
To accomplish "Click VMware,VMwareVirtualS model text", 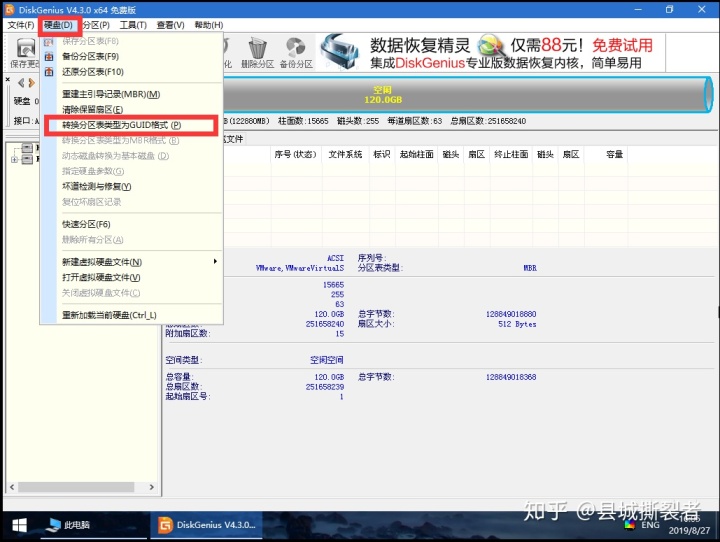I will (300, 268).
